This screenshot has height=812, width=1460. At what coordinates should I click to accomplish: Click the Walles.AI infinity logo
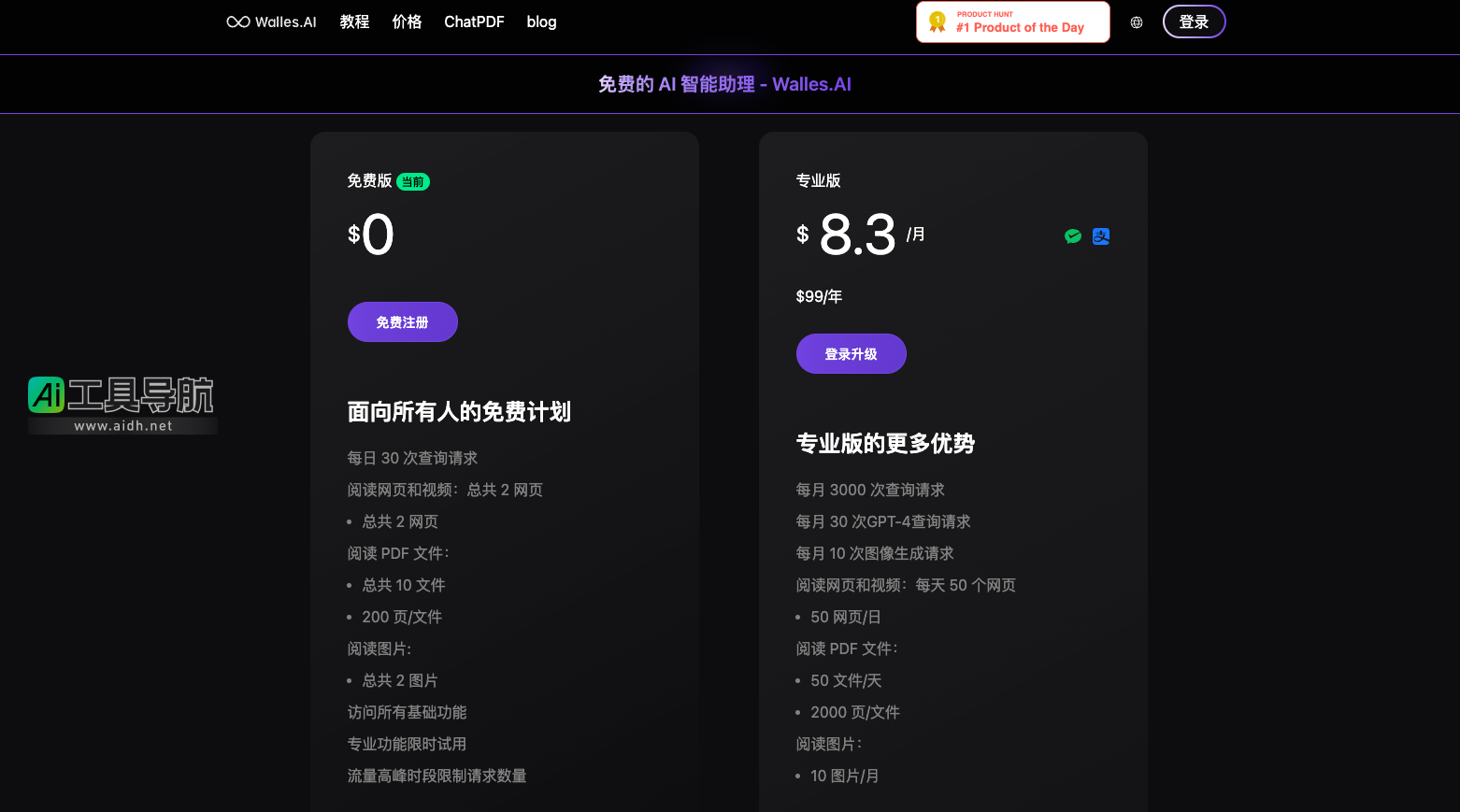coord(238,22)
